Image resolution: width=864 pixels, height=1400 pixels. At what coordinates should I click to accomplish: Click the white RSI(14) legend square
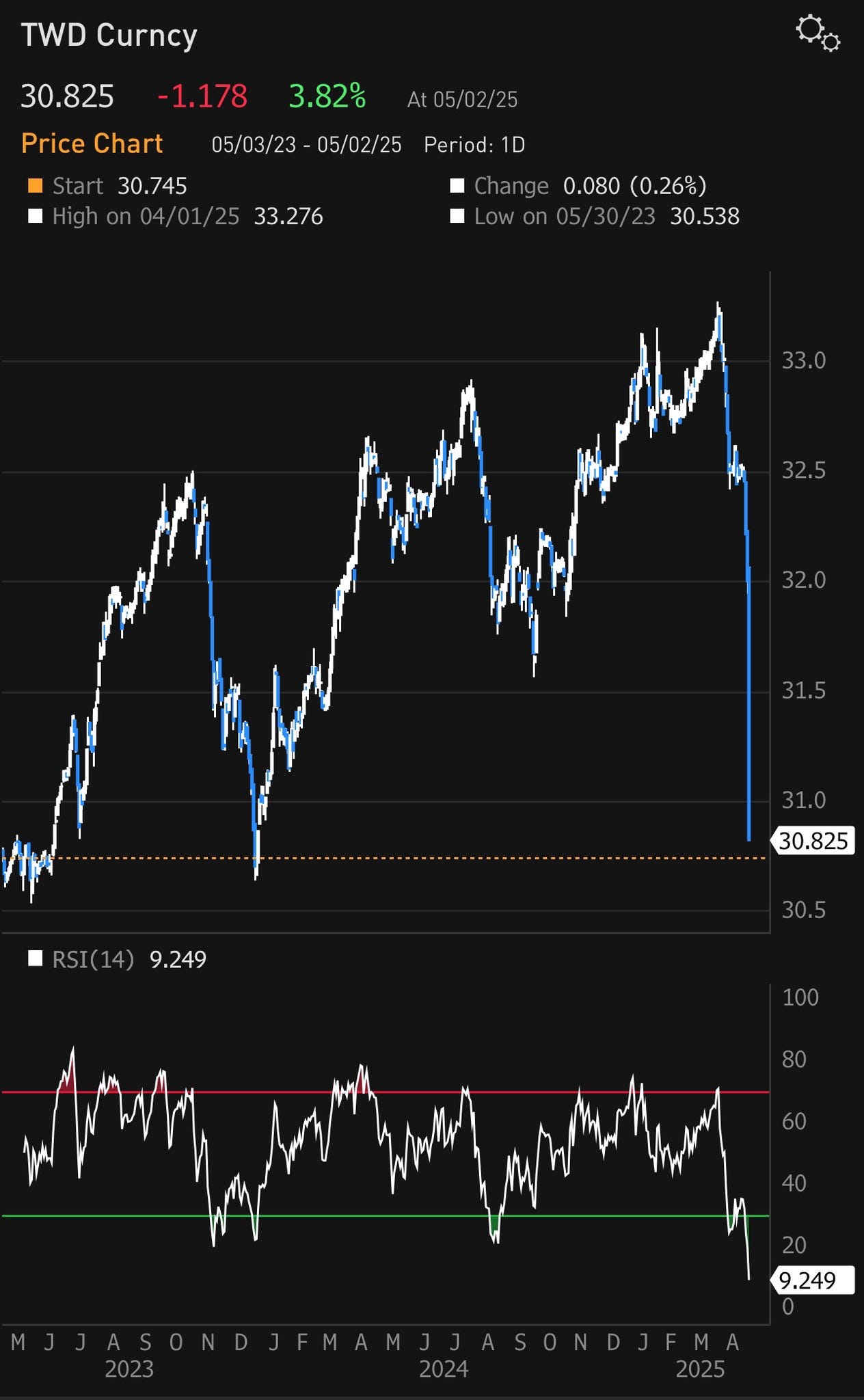(35, 959)
